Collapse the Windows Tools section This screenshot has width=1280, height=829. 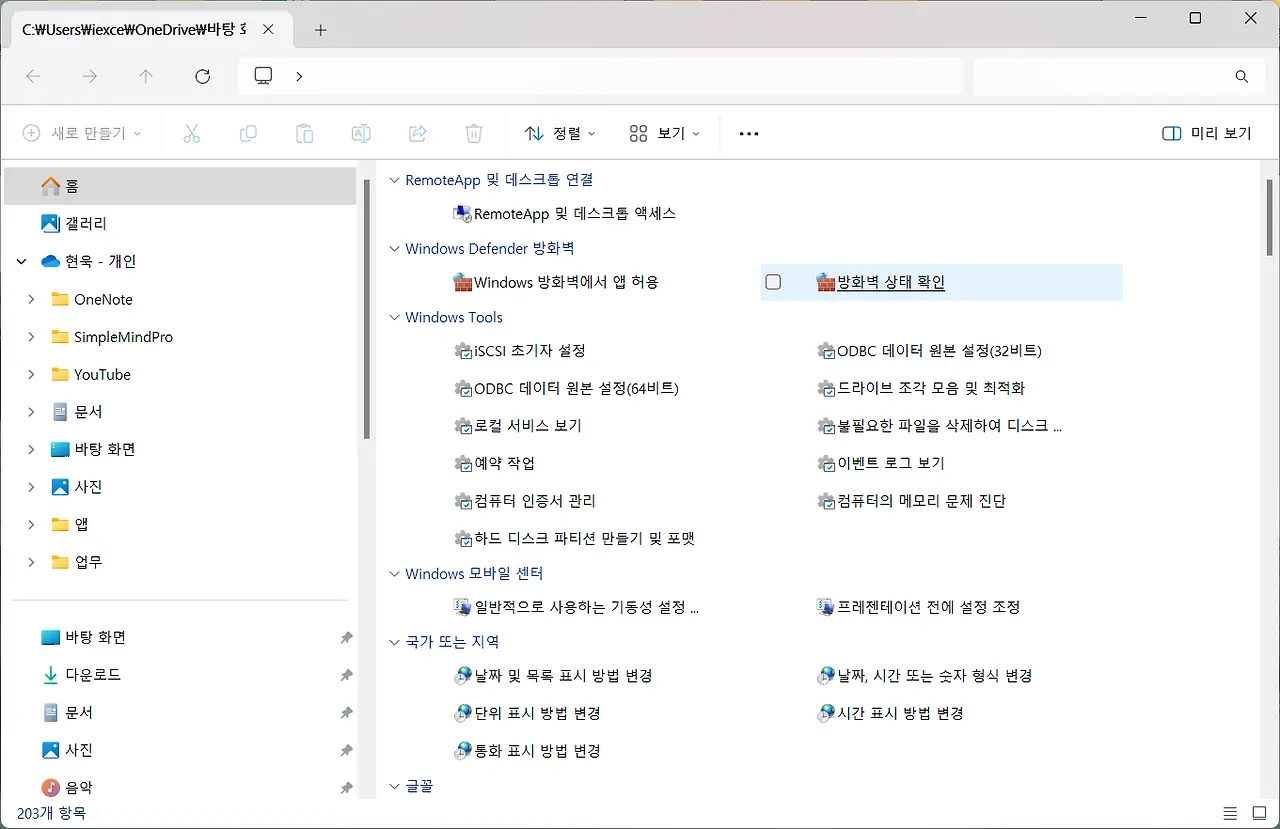pyautogui.click(x=393, y=317)
